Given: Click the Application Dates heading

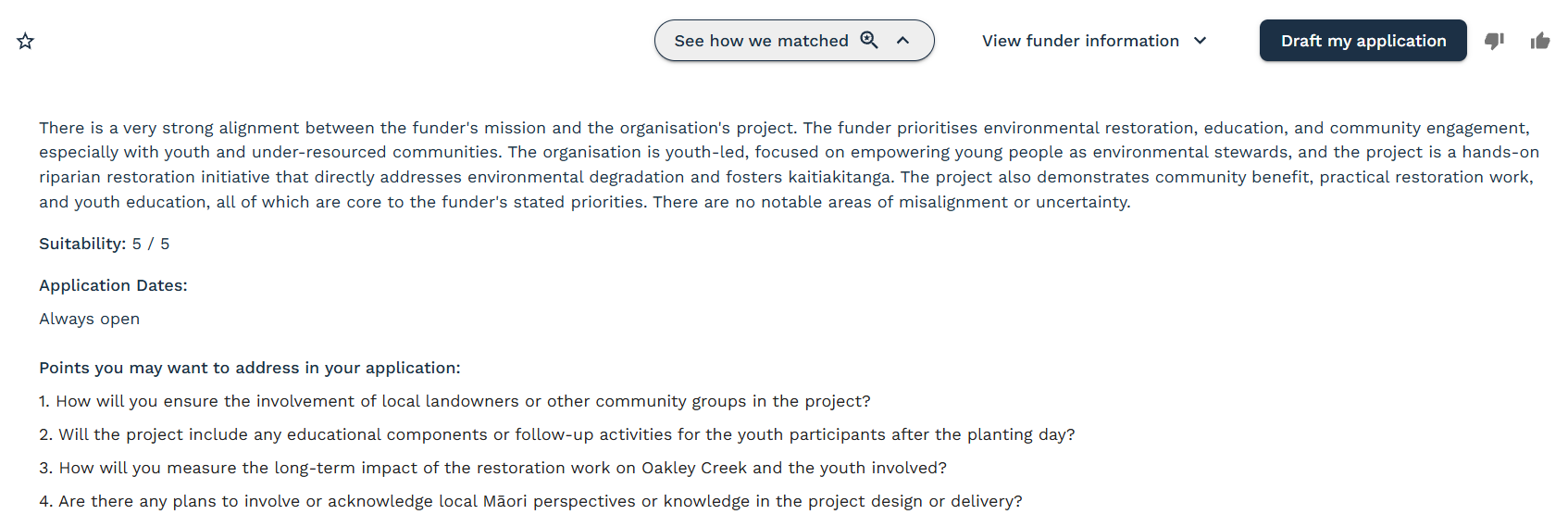Looking at the screenshot, I should pyautogui.click(x=113, y=285).
